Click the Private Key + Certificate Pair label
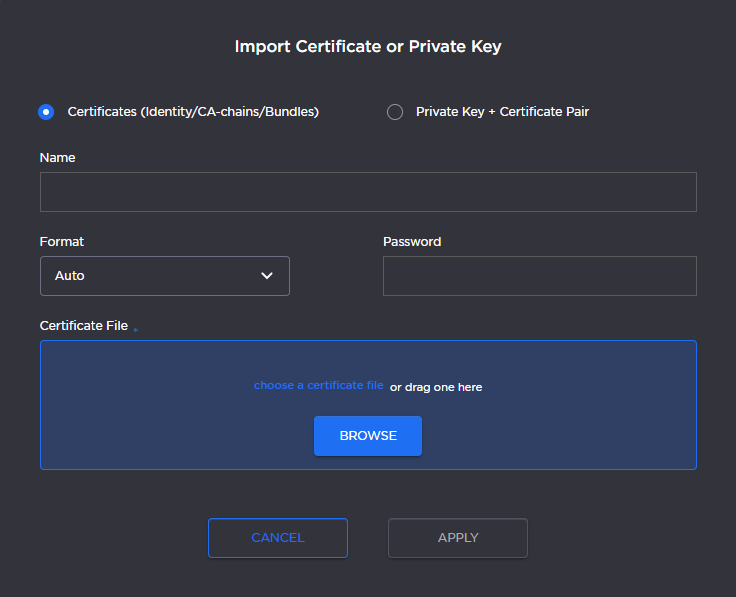Viewport: 736px width, 597px height. pyautogui.click(x=502, y=112)
